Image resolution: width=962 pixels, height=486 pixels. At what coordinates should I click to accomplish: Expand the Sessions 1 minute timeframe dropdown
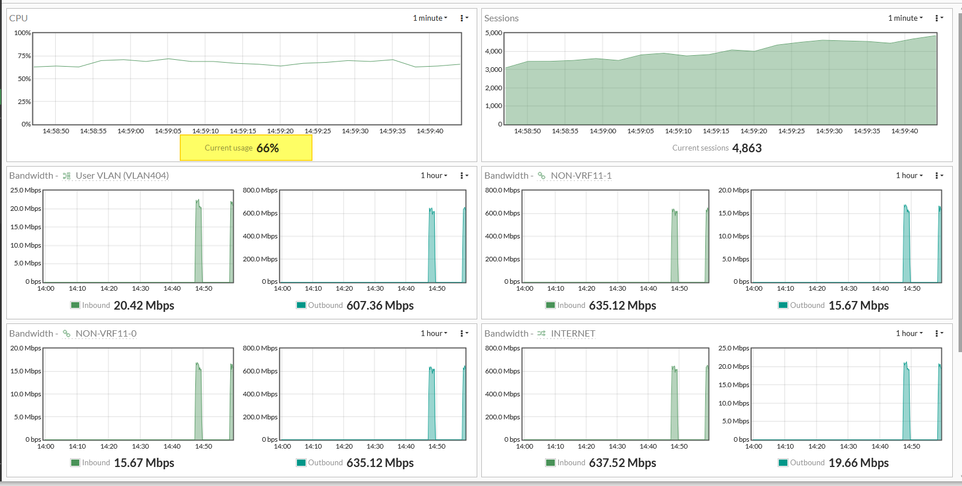point(905,18)
